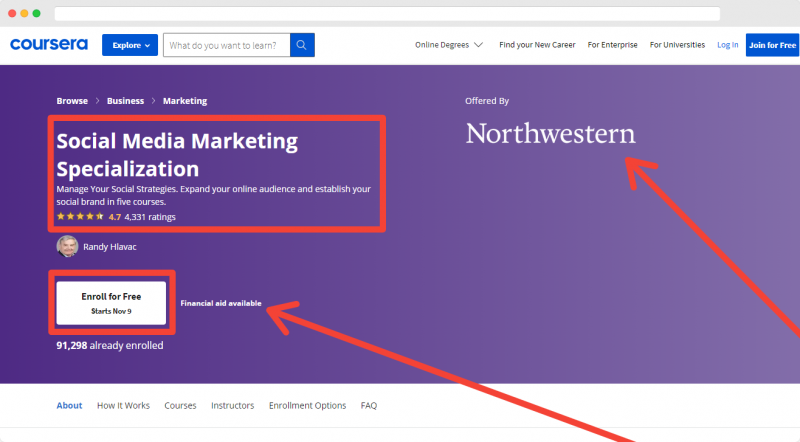This screenshot has width=800, height=442.
Task: Click Randy Hlavac's avatar photo
Action: tap(67, 247)
